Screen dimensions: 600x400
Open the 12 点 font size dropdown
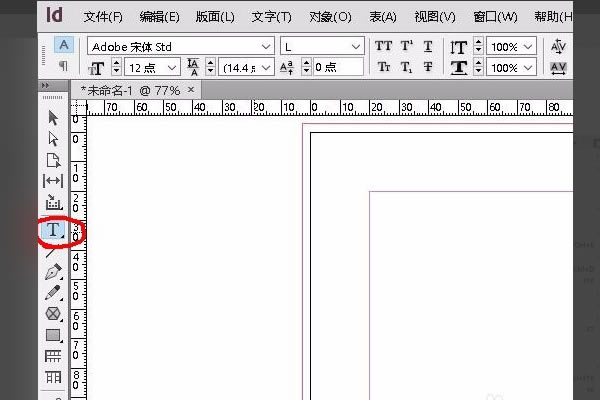(x=172, y=68)
